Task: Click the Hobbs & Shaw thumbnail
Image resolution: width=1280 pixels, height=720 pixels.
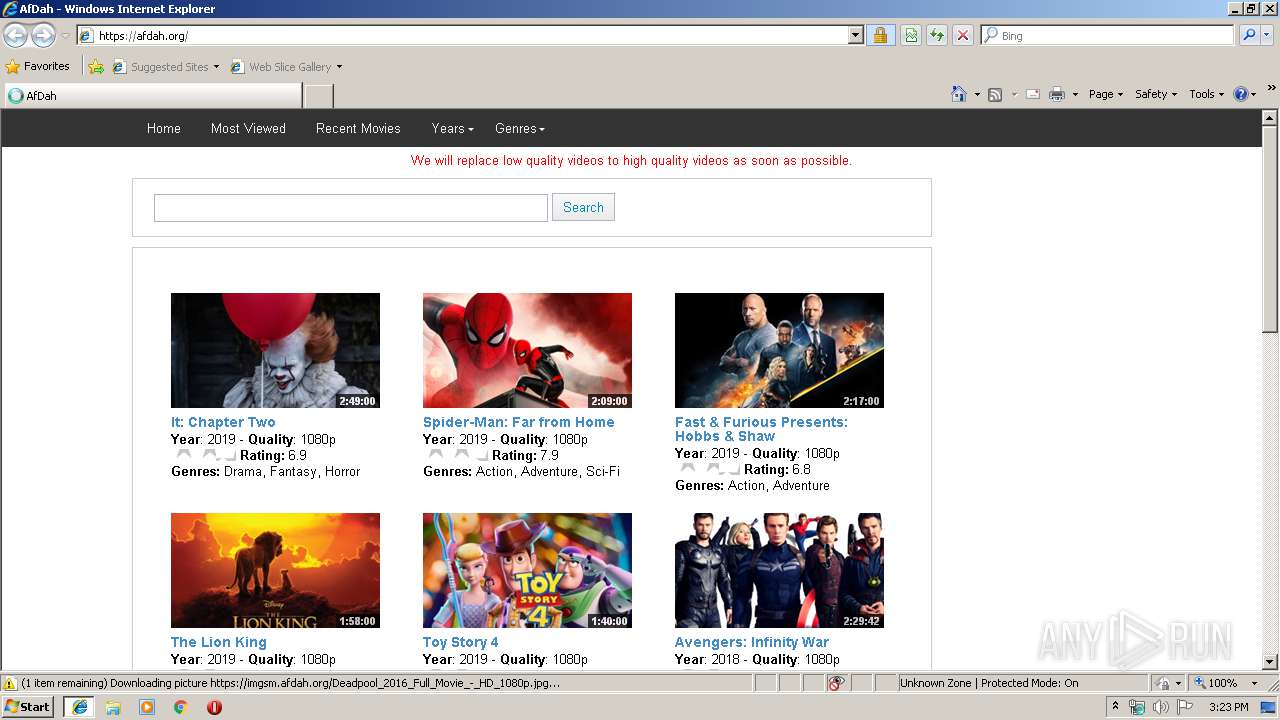Action: (x=779, y=350)
